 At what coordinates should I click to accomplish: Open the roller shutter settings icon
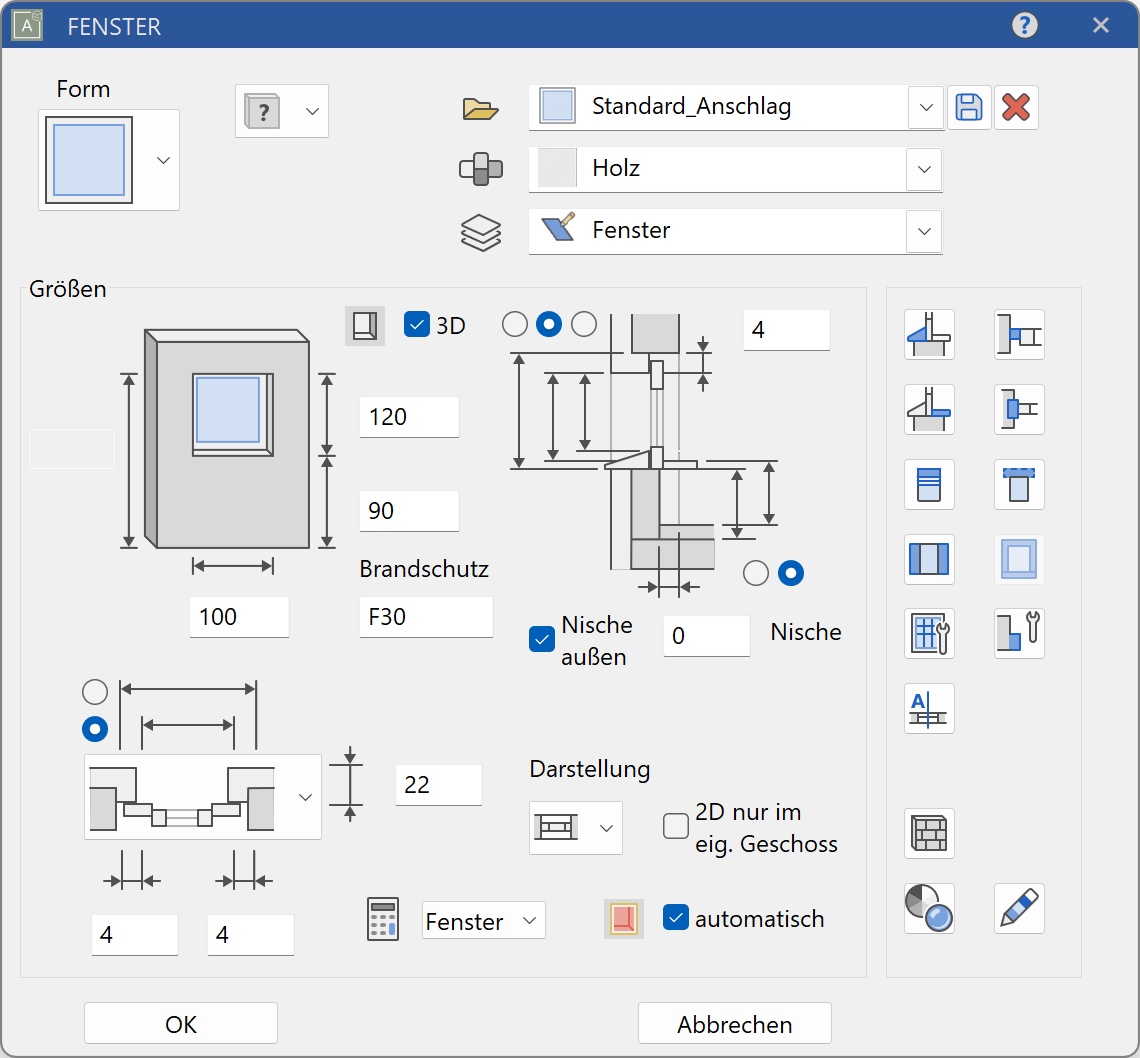click(x=929, y=484)
